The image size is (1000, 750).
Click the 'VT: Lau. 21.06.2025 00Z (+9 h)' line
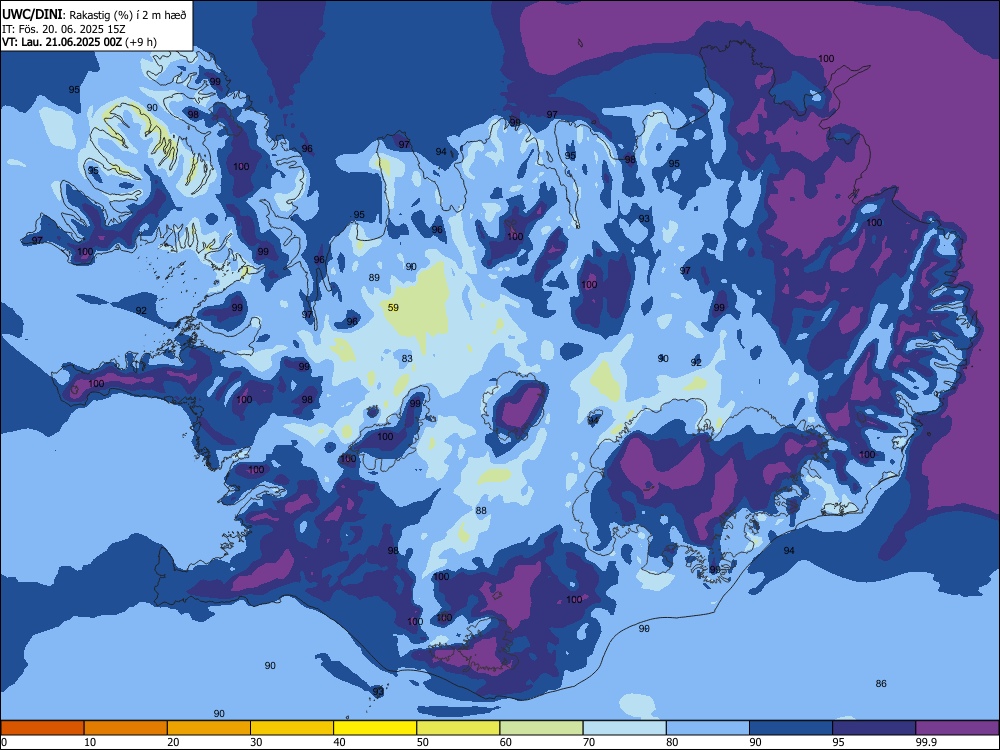click(79, 42)
